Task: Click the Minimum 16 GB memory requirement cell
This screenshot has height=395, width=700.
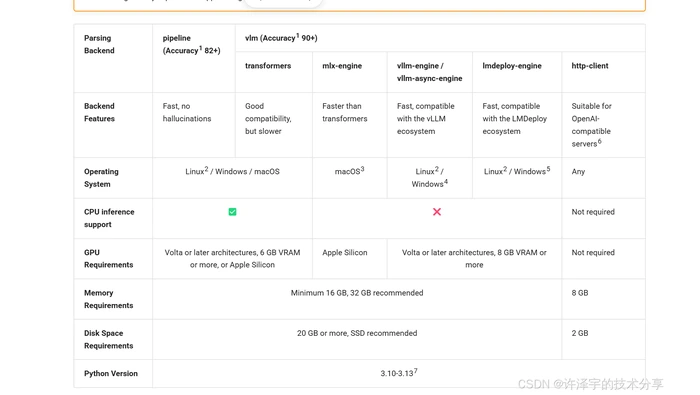Action: (357, 293)
